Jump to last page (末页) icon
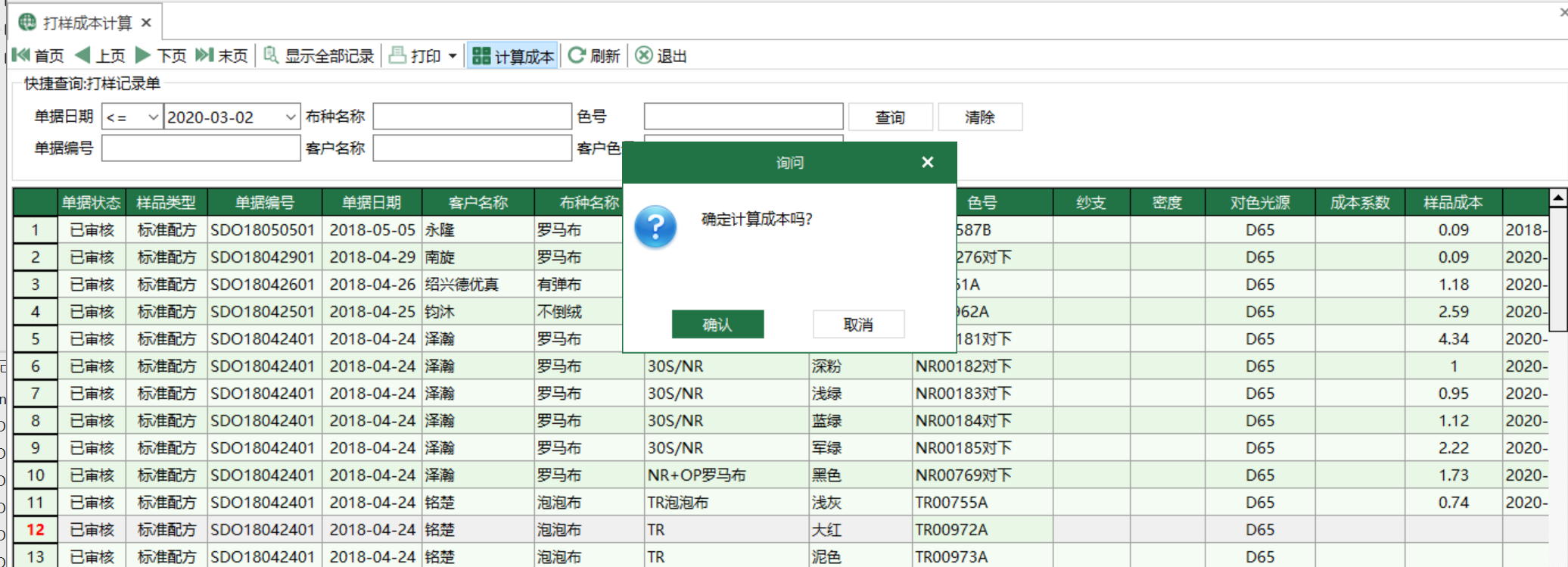The width and height of the screenshot is (1568, 567). click(x=204, y=55)
